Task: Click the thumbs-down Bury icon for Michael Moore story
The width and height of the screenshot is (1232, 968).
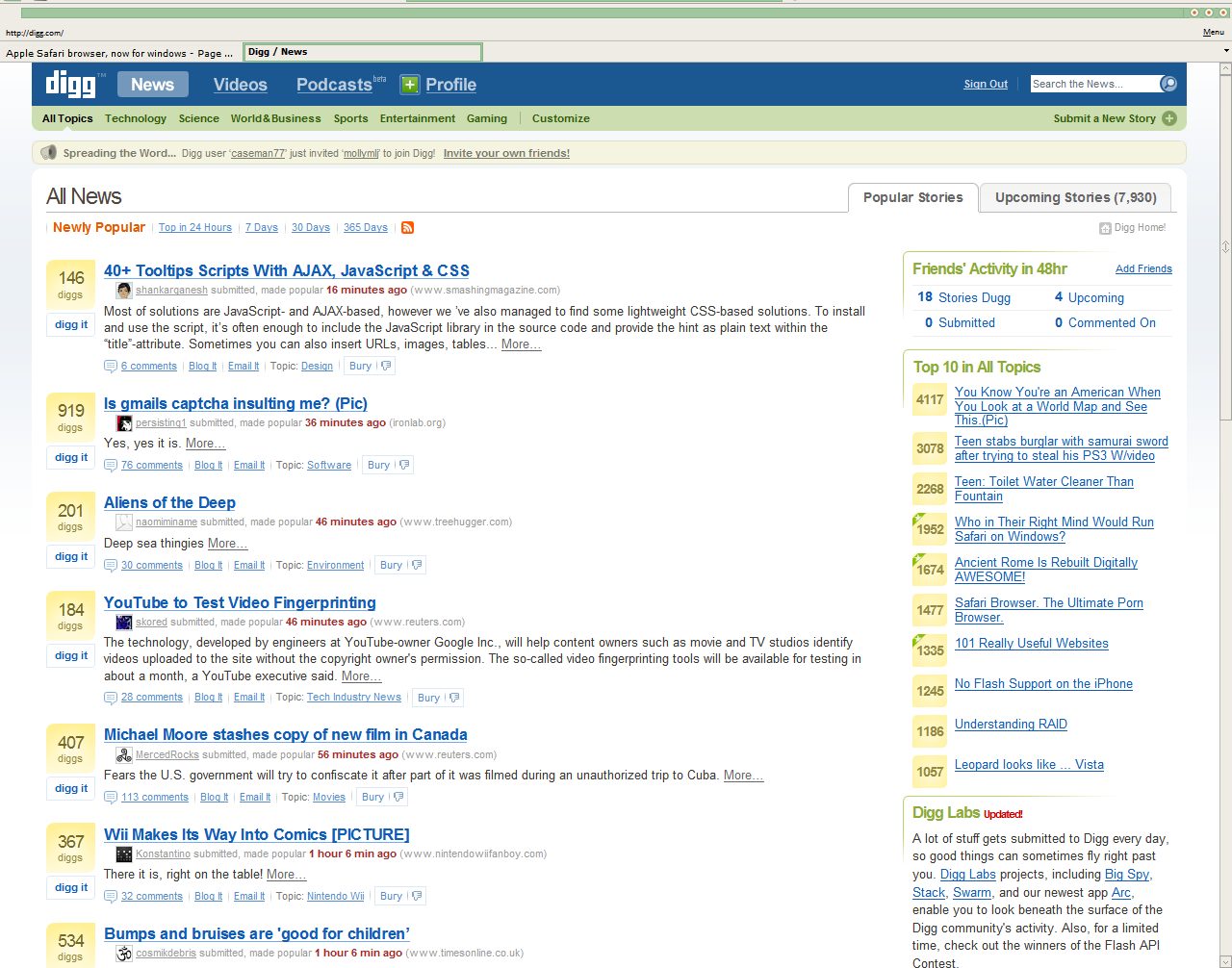Action: 398,797
